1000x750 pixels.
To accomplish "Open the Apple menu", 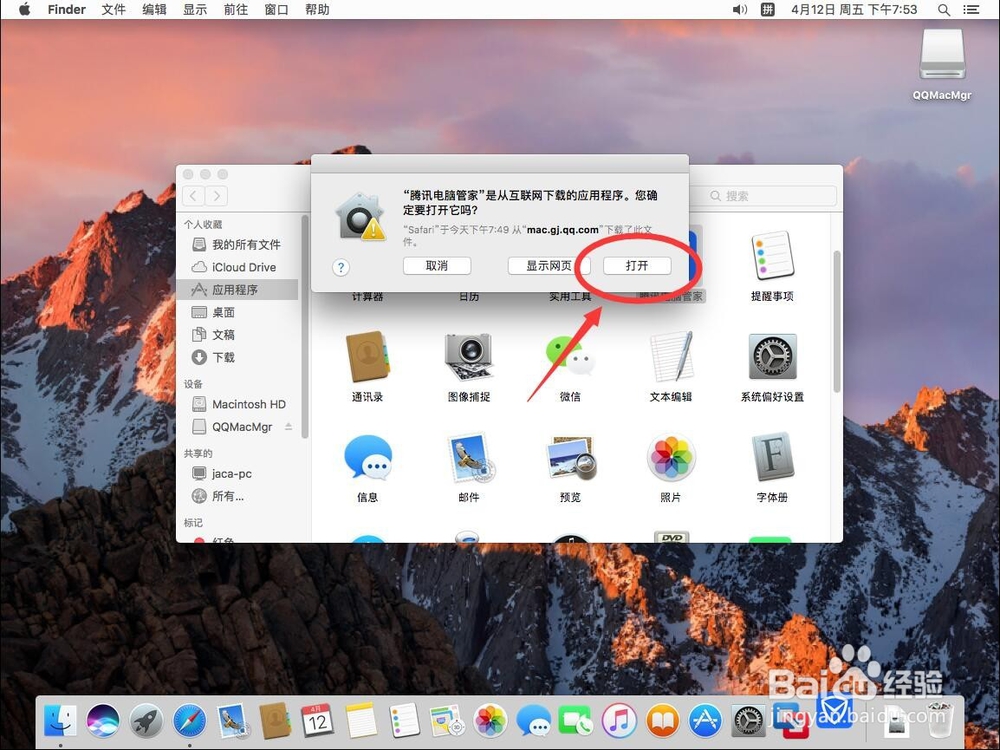I will pyautogui.click(x=24, y=10).
